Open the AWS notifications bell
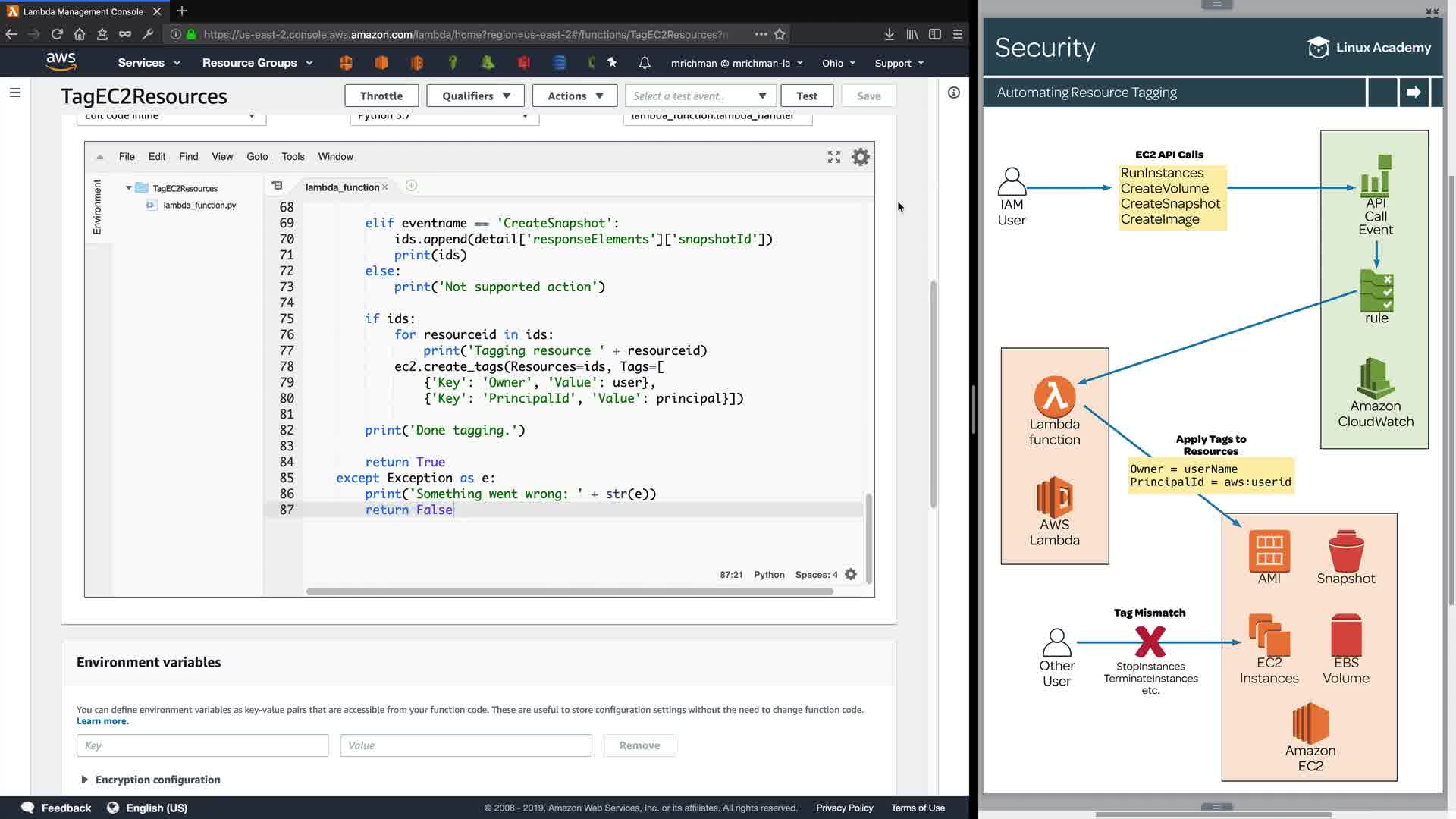Viewport: 1456px width, 819px height. tap(645, 63)
